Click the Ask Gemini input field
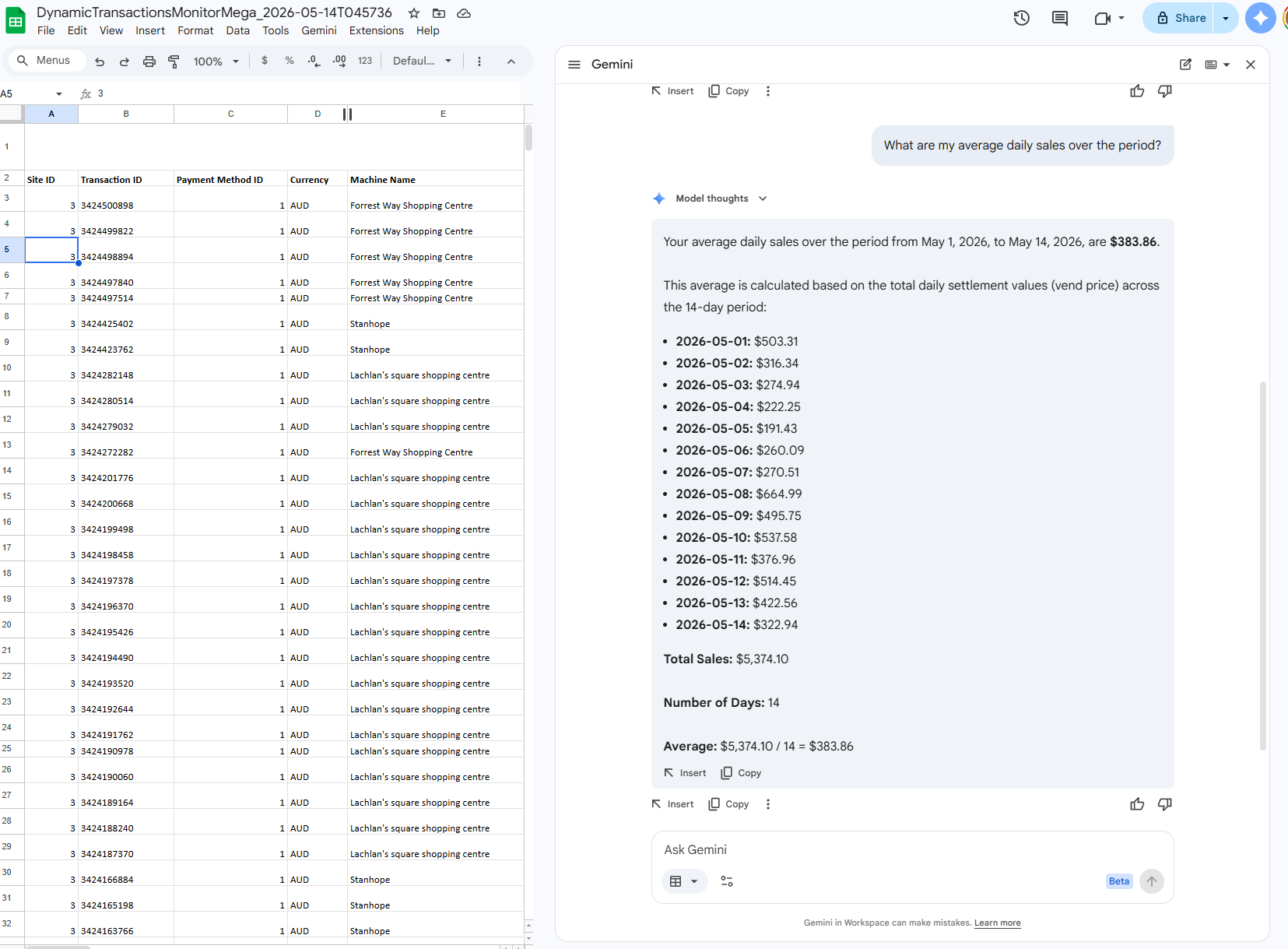Viewport: 1288px width, 949px height. pyautogui.click(x=912, y=850)
